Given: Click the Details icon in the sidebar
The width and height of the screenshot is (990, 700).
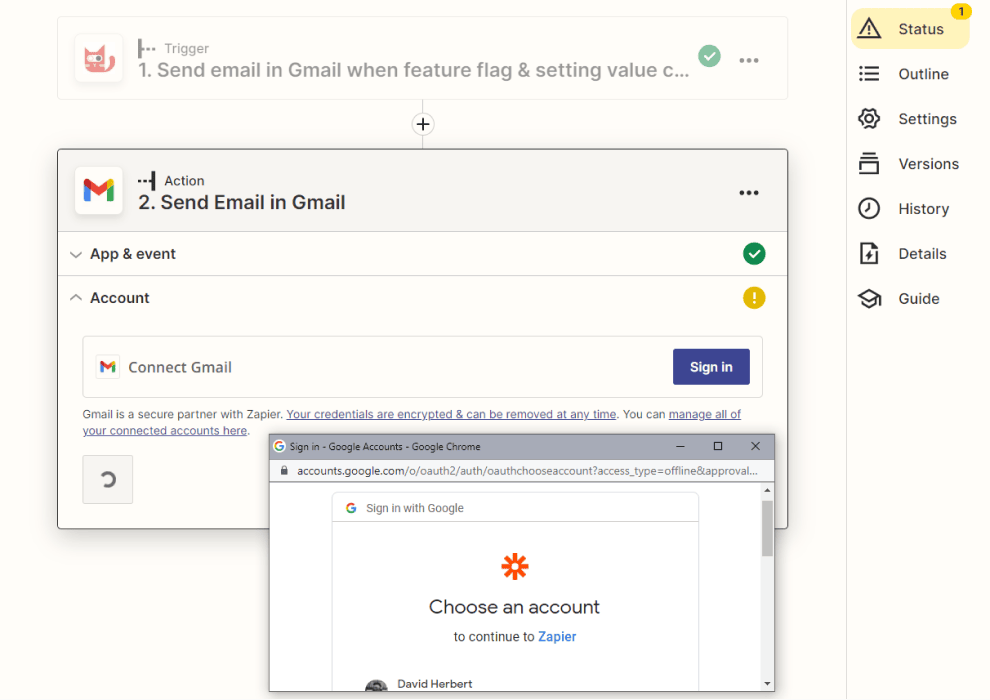Looking at the screenshot, I should [868, 253].
